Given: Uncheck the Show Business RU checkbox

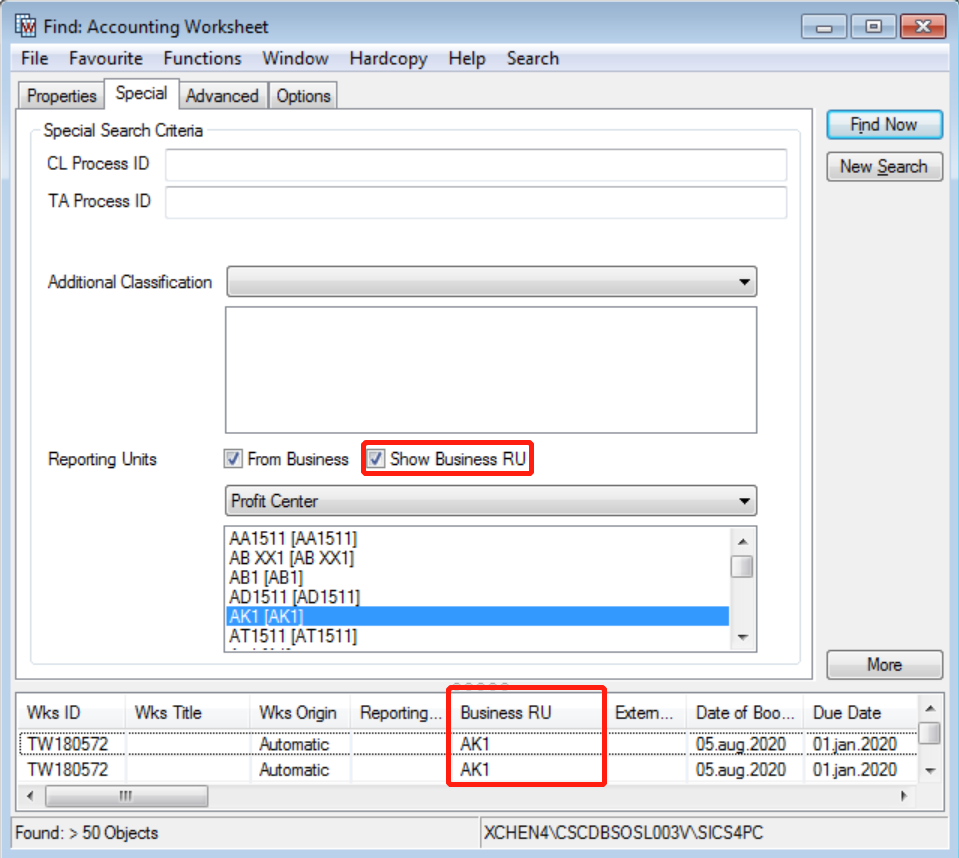Looking at the screenshot, I should click(376, 459).
